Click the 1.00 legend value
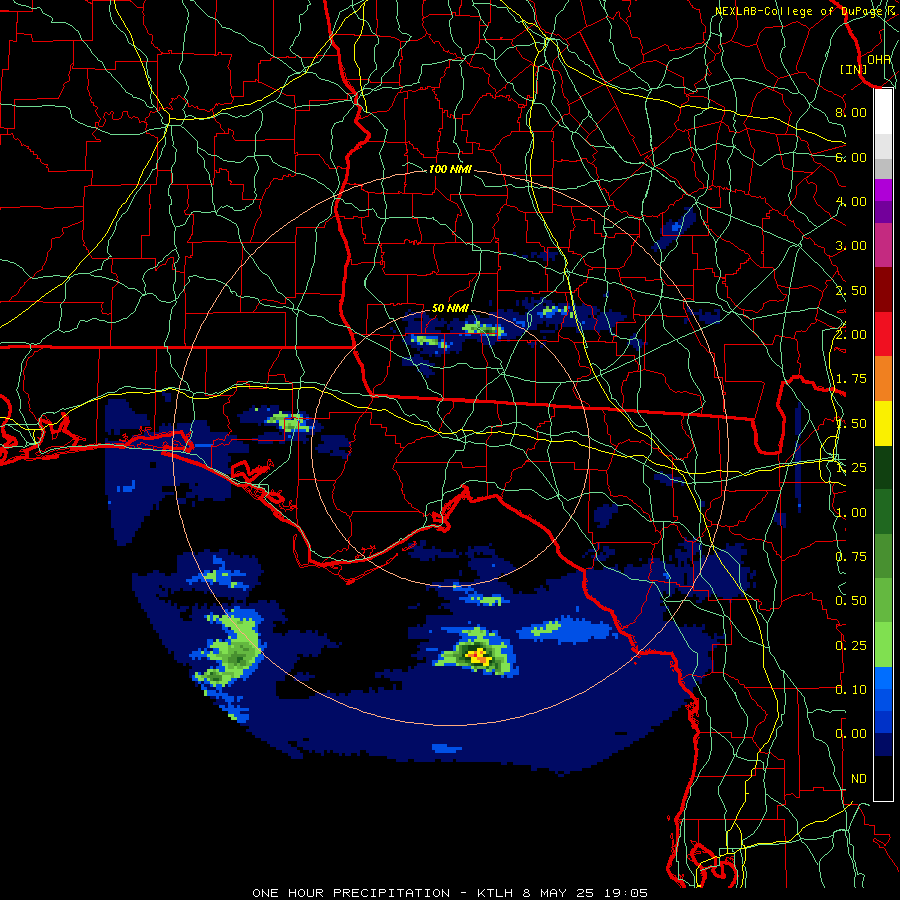The height and width of the screenshot is (900, 900). coord(851,512)
